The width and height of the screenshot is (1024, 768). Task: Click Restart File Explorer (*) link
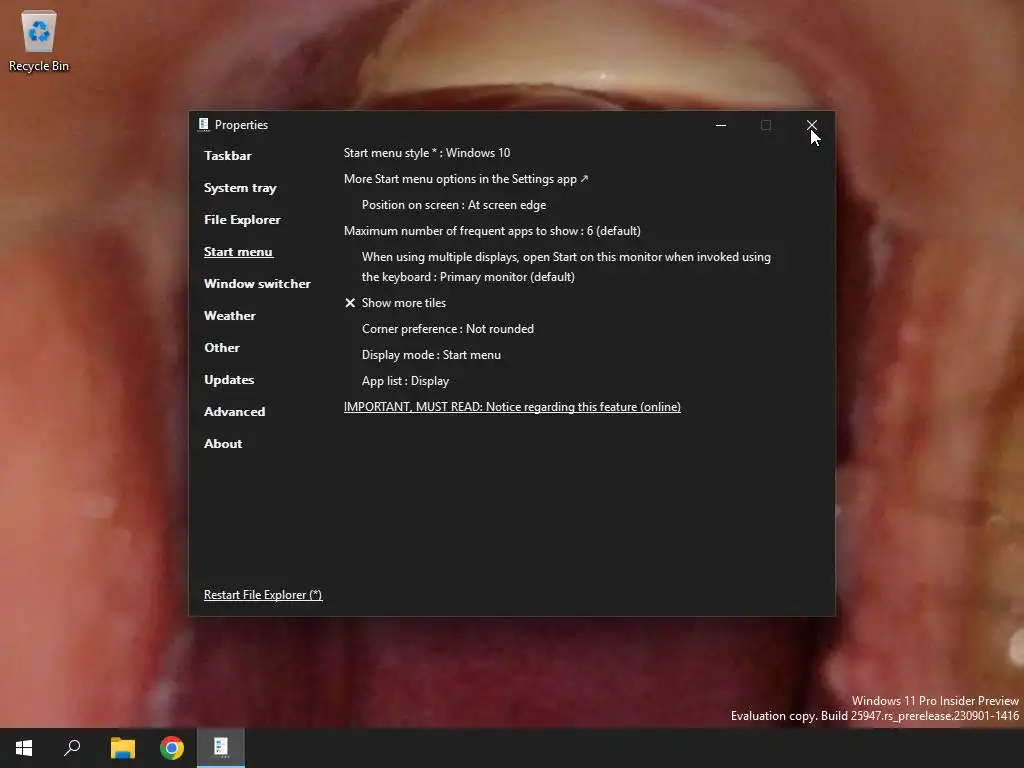coord(263,595)
